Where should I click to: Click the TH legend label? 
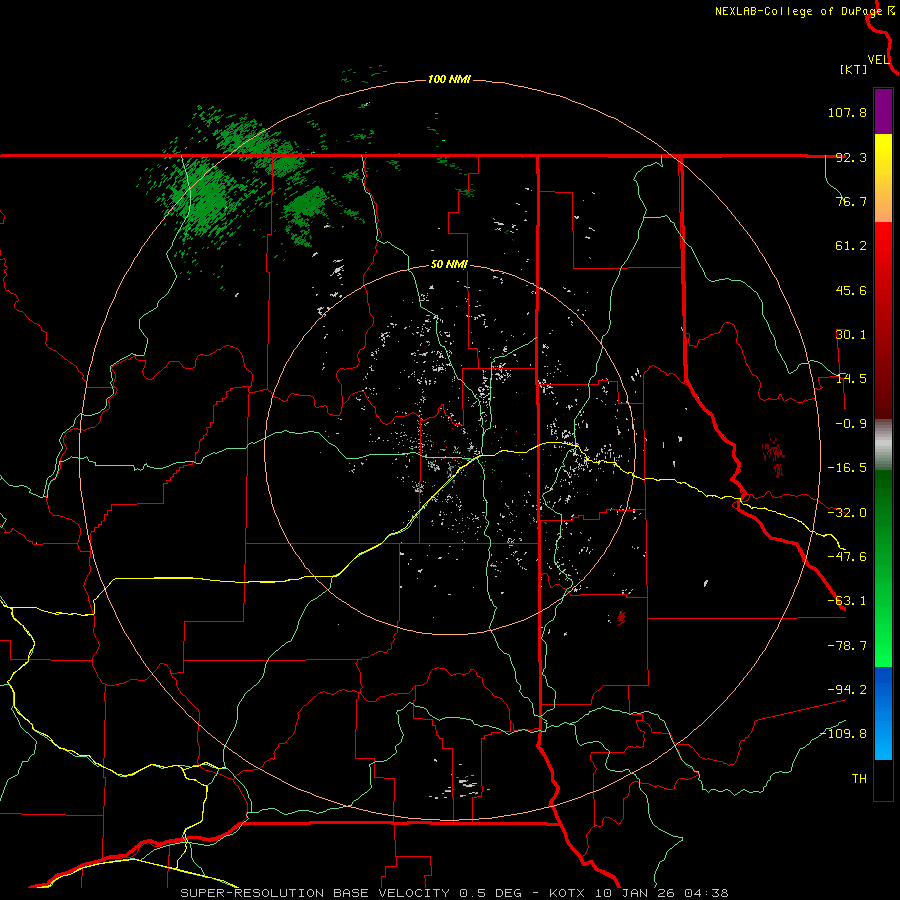click(859, 779)
